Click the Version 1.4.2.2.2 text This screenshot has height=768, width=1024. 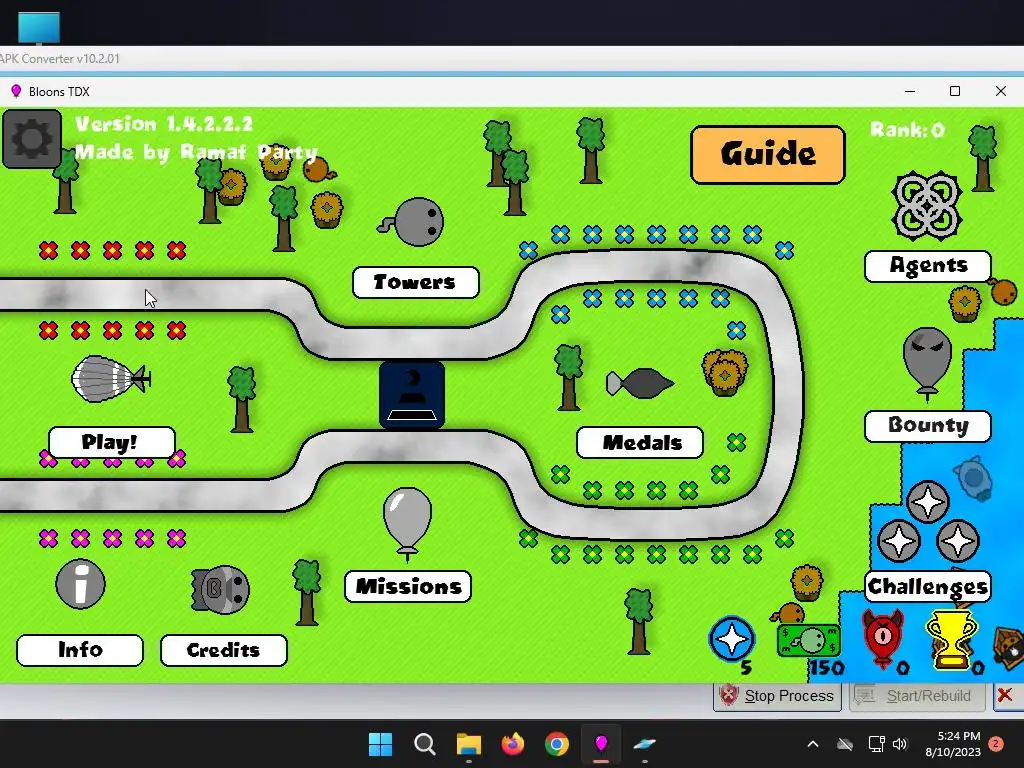point(164,124)
